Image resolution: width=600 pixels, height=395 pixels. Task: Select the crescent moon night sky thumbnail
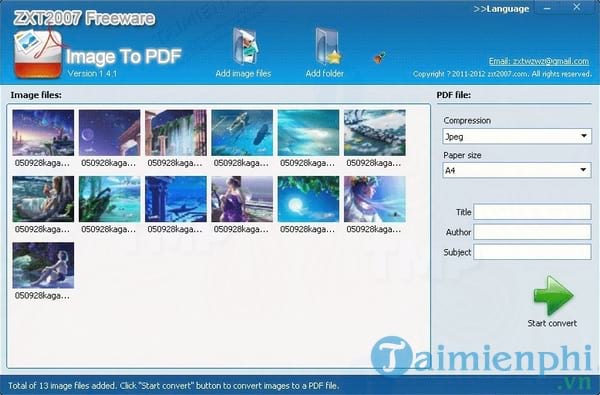[x=109, y=133]
